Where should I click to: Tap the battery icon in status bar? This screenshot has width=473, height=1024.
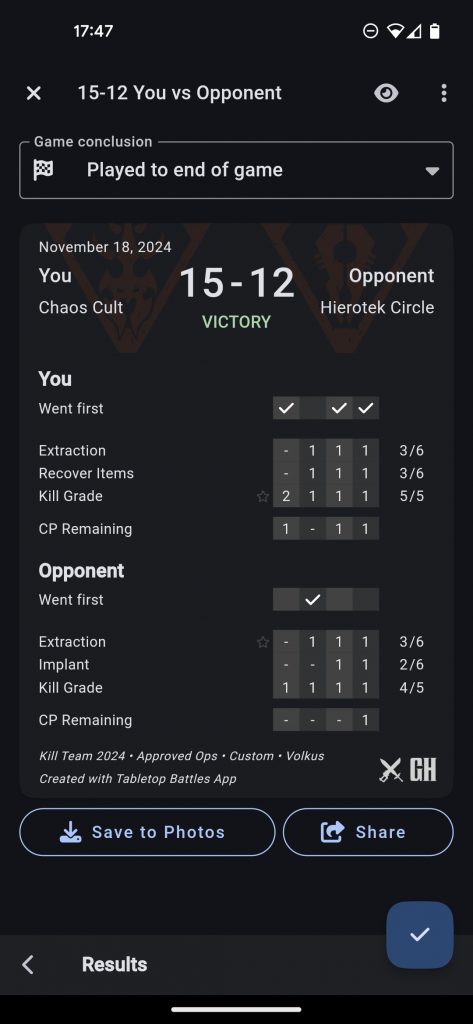tap(434, 31)
